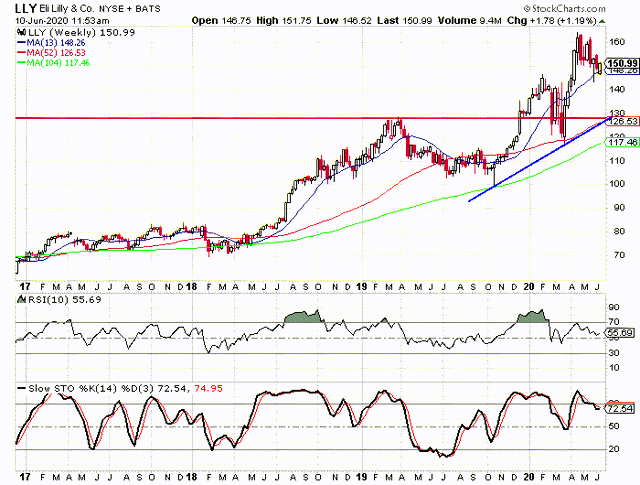Click the 72.54 stochastic axis tag
Screen dimensions: 640x485
click(620, 408)
